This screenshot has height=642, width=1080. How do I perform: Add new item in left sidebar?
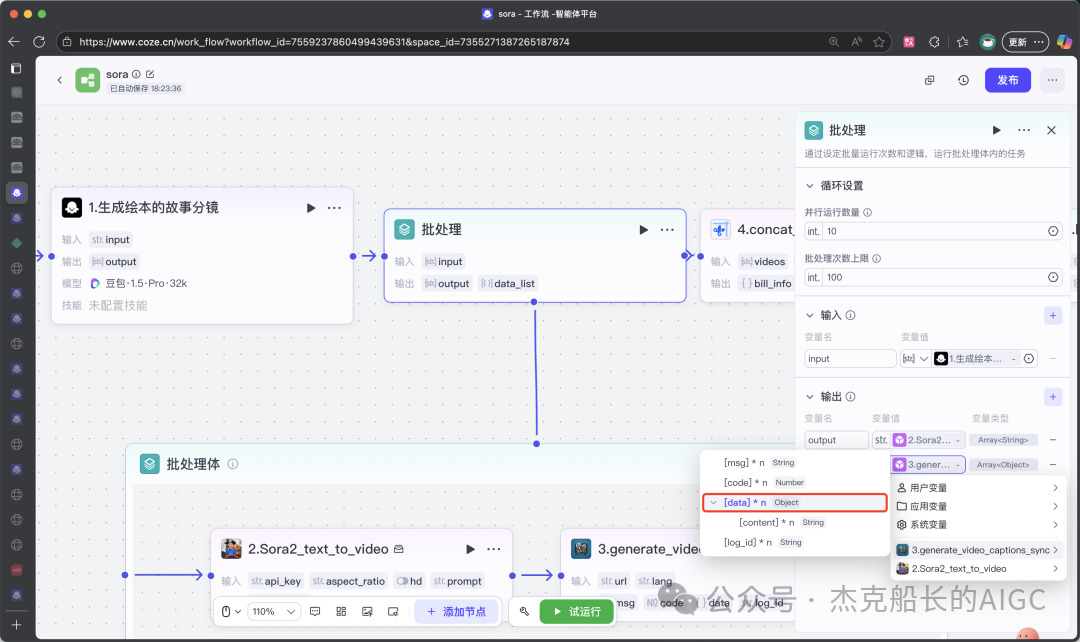click(x=17, y=625)
